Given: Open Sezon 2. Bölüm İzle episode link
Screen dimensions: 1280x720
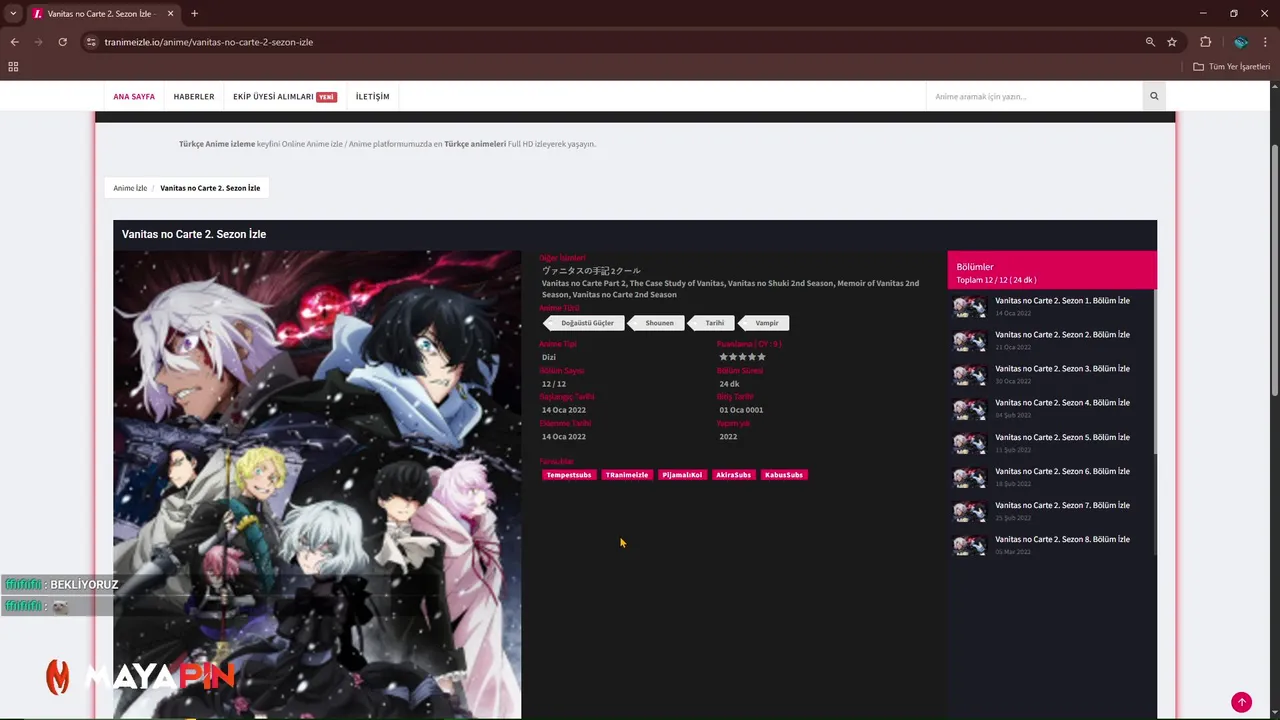Looking at the screenshot, I should click(1062, 335).
